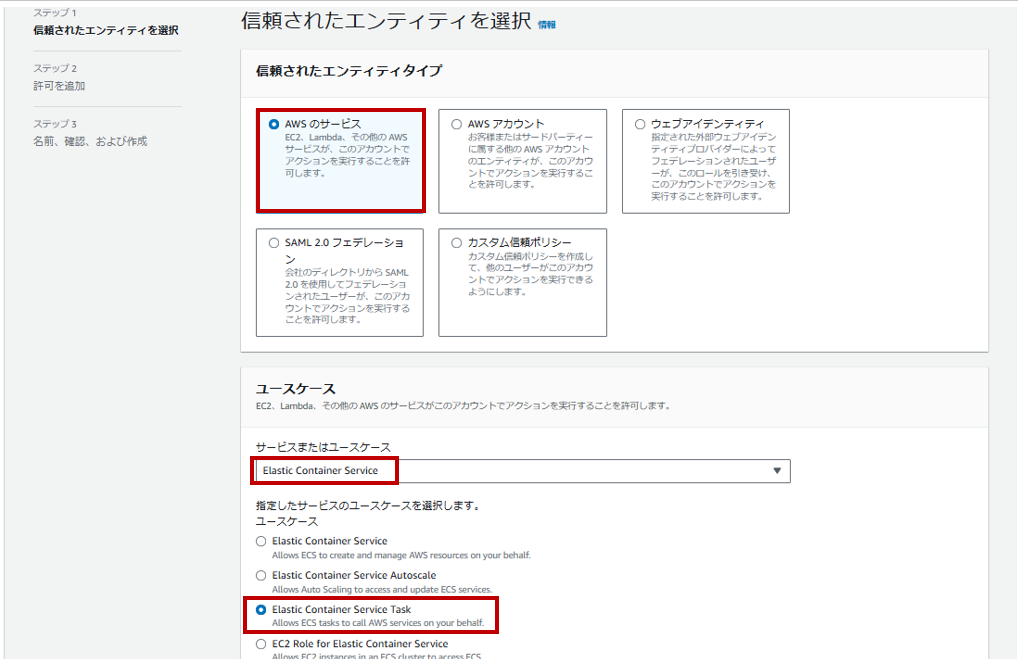The width and height of the screenshot is (1018, 659).
Task: Click the ユースケース section heading
Action: [295, 388]
